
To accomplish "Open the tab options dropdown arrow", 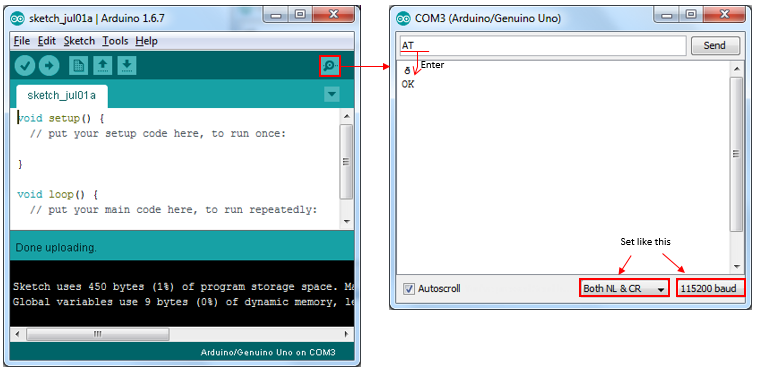I will (332, 94).
